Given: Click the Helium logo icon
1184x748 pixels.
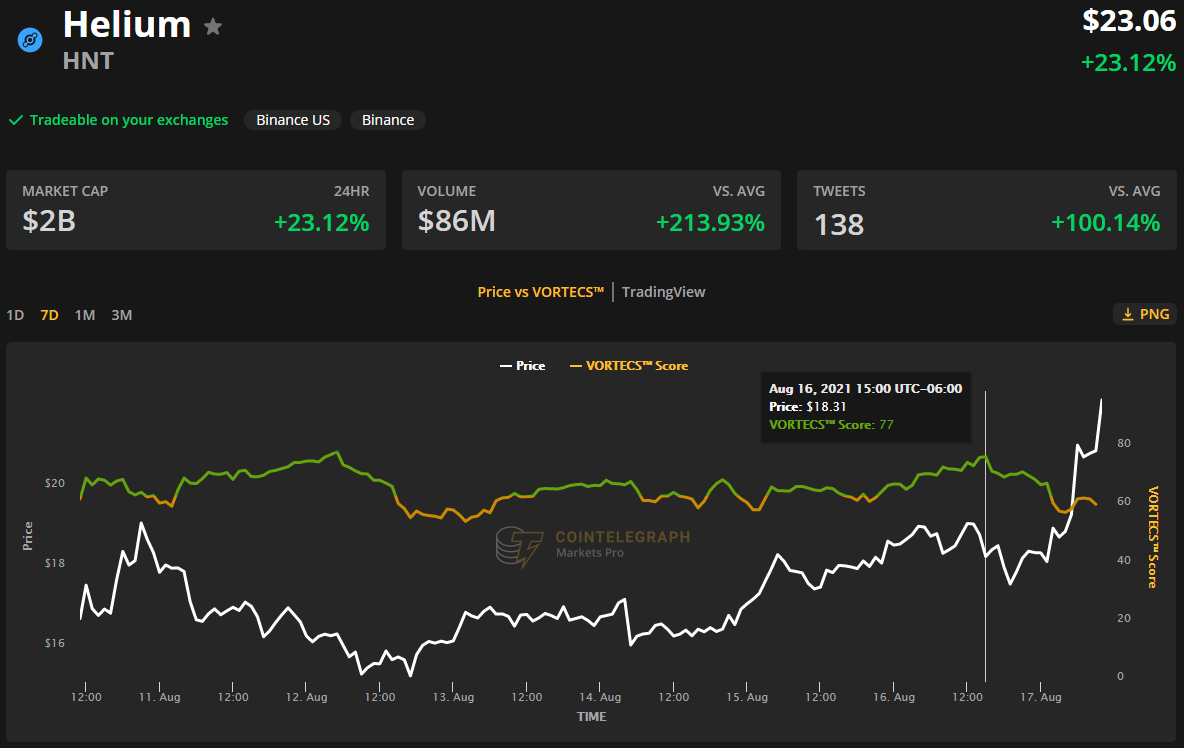Looking at the screenshot, I should click(x=30, y=40).
